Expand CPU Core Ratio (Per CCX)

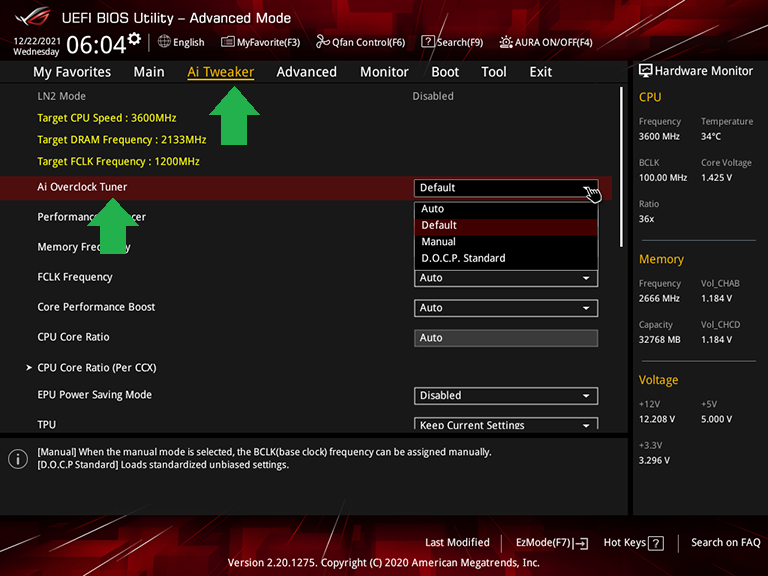point(97,368)
